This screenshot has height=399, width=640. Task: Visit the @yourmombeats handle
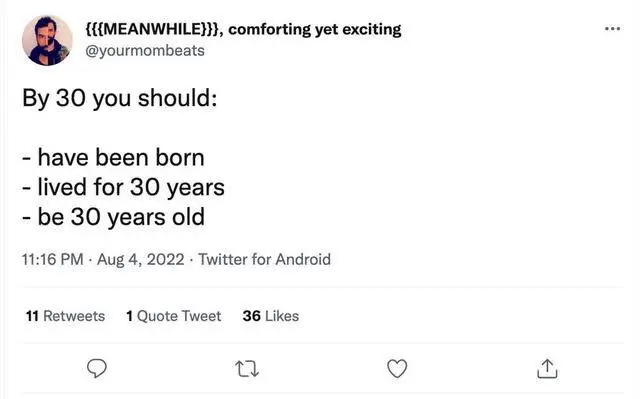[x=145, y=51]
